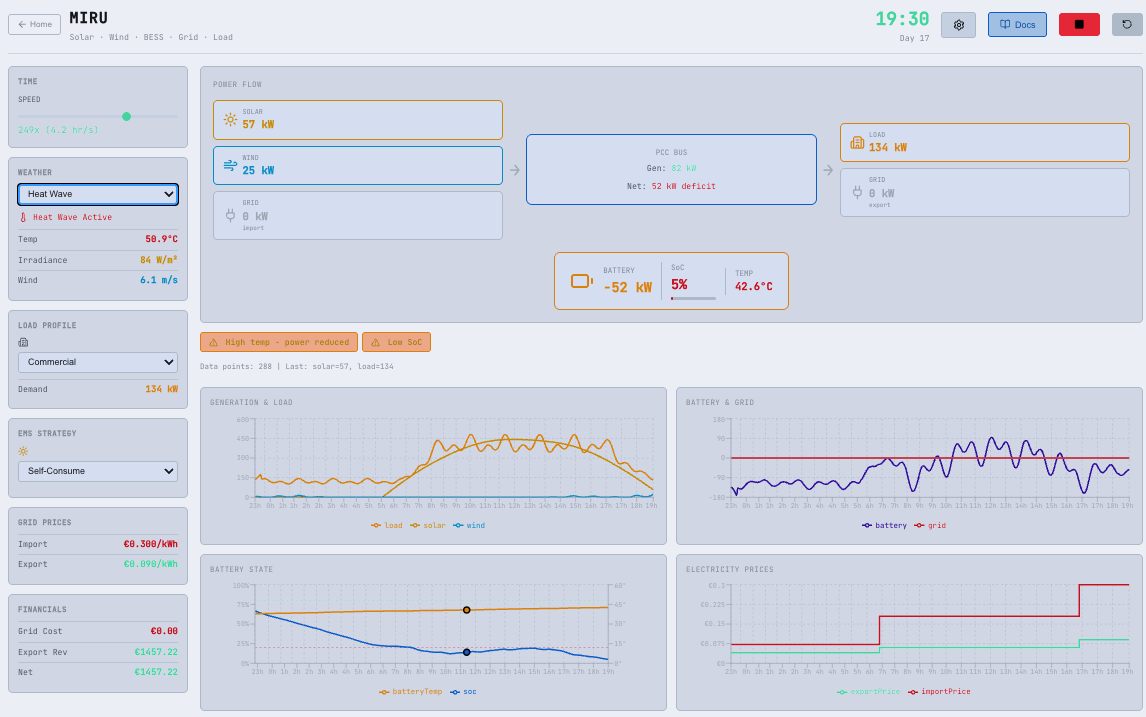The height and width of the screenshot is (717, 1146).
Task: Click the solar sun icon in Power Flow
Action: pyautogui.click(x=230, y=119)
